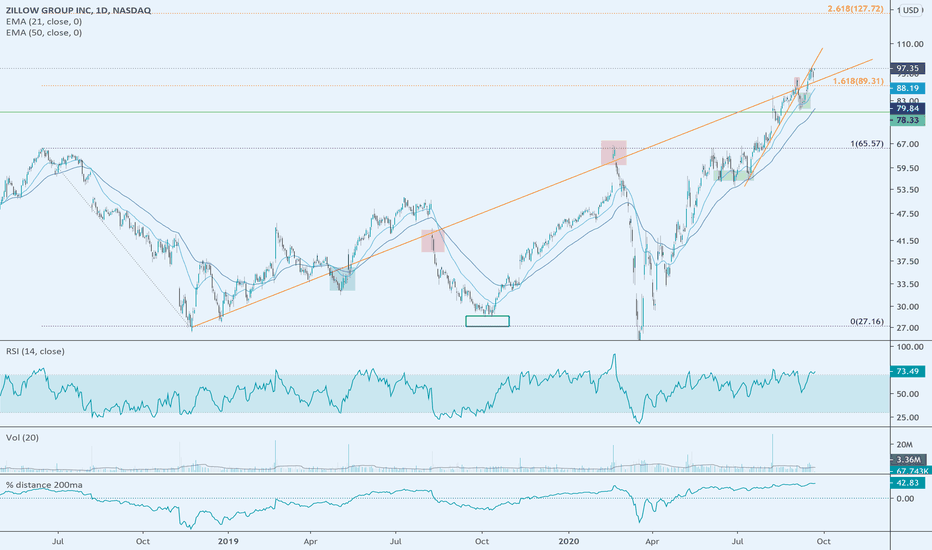Click the 0.00 distance scale label
The height and width of the screenshot is (550, 932).
[905, 499]
